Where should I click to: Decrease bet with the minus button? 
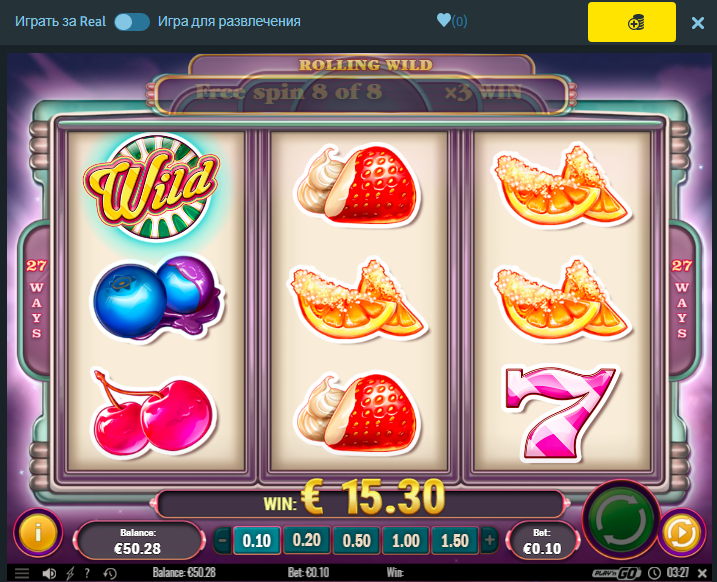click(223, 540)
